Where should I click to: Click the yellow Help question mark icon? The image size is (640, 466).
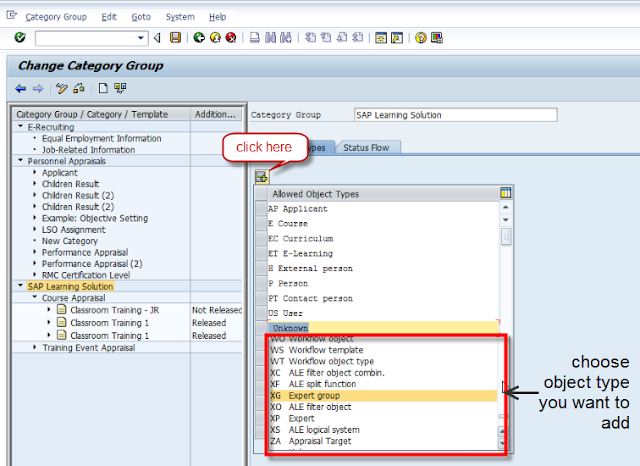[421, 38]
